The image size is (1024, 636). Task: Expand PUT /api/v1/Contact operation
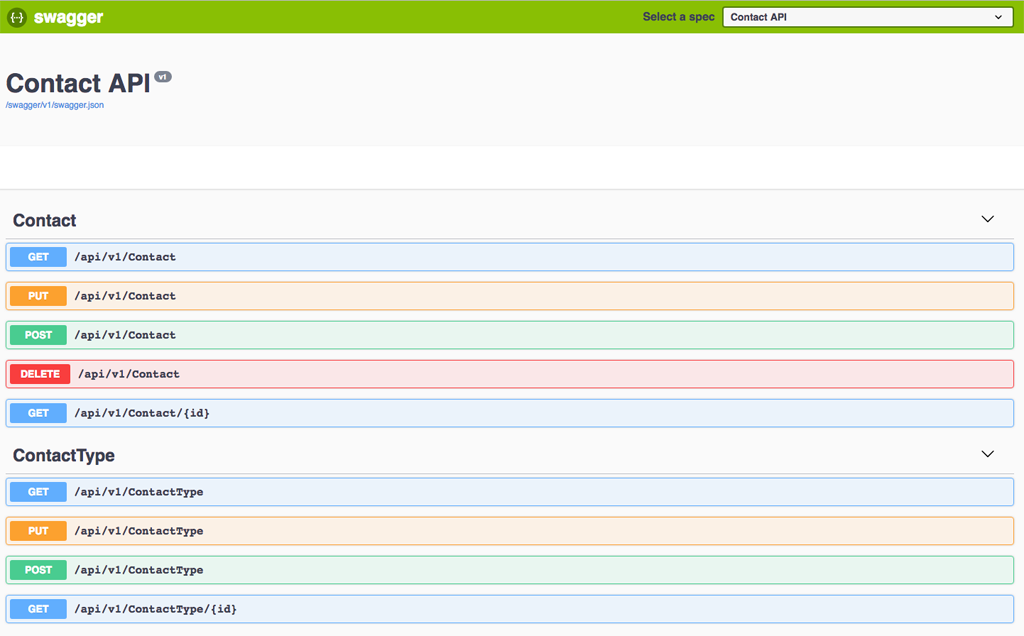click(x=509, y=296)
